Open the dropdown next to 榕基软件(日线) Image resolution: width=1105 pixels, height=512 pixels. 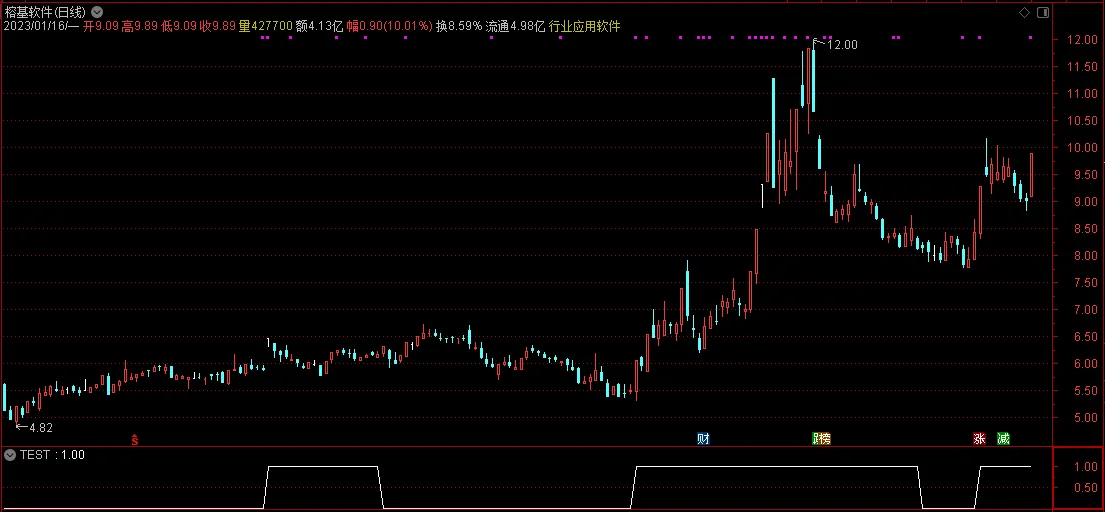pyautogui.click(x=97, y=12)
